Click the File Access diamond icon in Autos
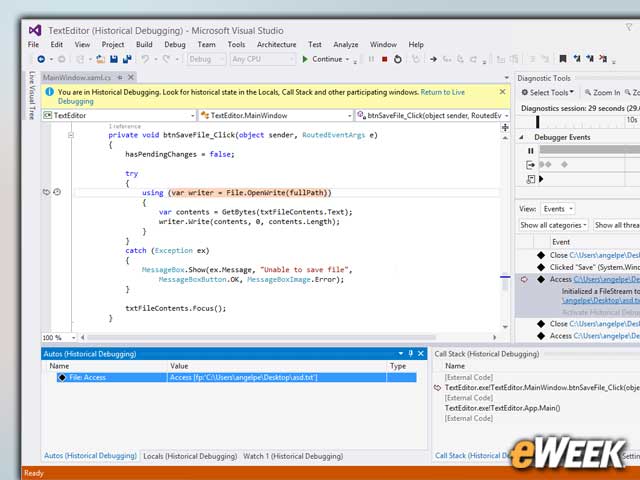The image size is (640, 480). click(62, 378)
